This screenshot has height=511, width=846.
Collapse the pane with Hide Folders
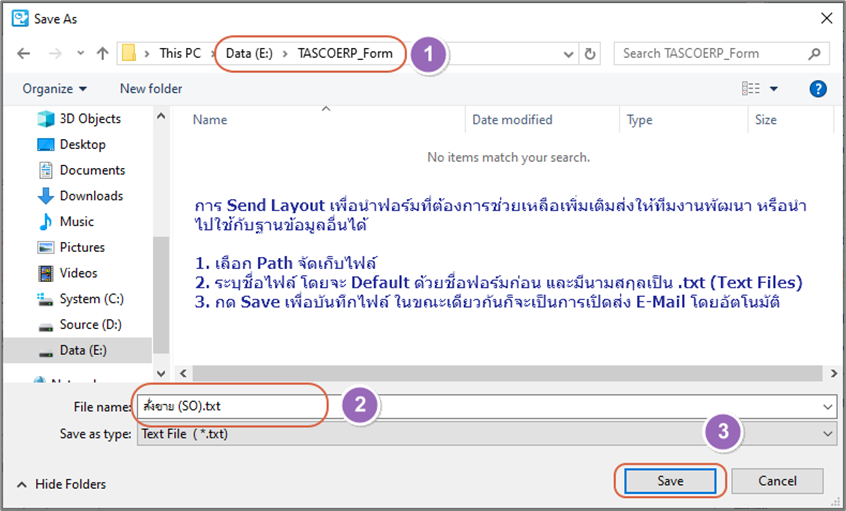(x=62, y=484)
